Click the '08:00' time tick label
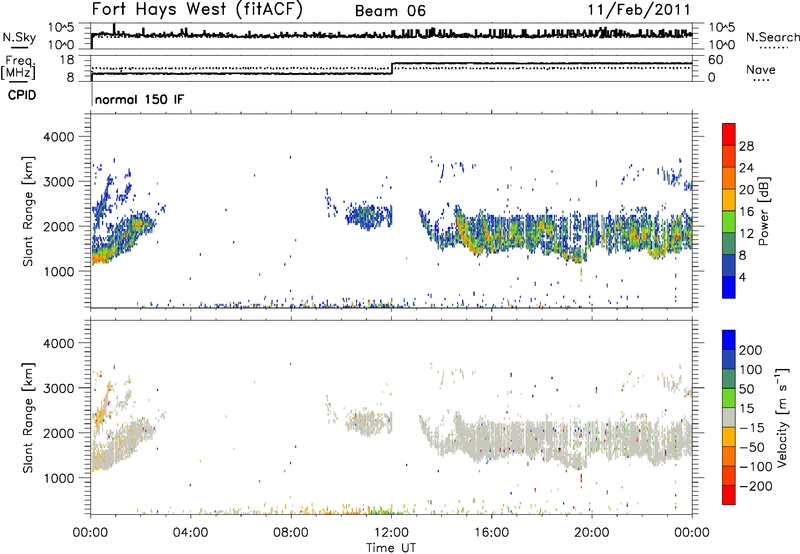The height and width of the screenshot is (554, 800). [x=290, y=533]
